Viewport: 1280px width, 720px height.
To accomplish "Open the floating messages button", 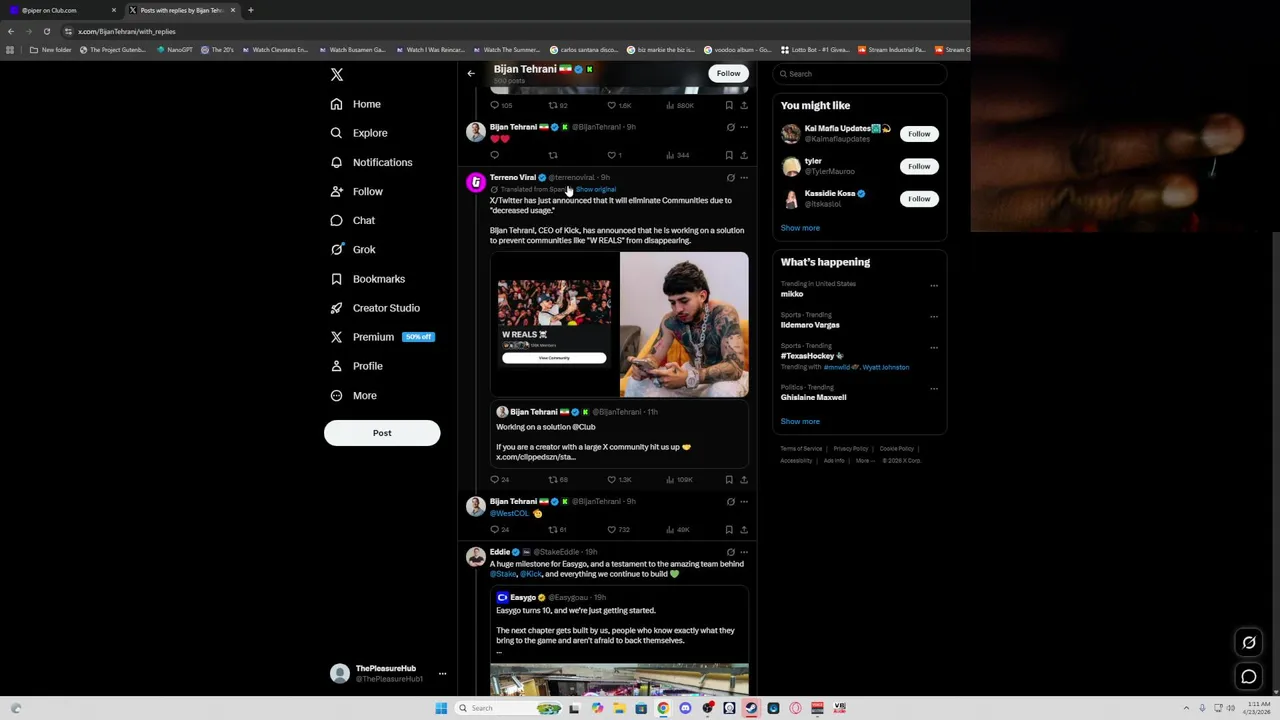I will pyautogui.click(x=1249, y=677).
